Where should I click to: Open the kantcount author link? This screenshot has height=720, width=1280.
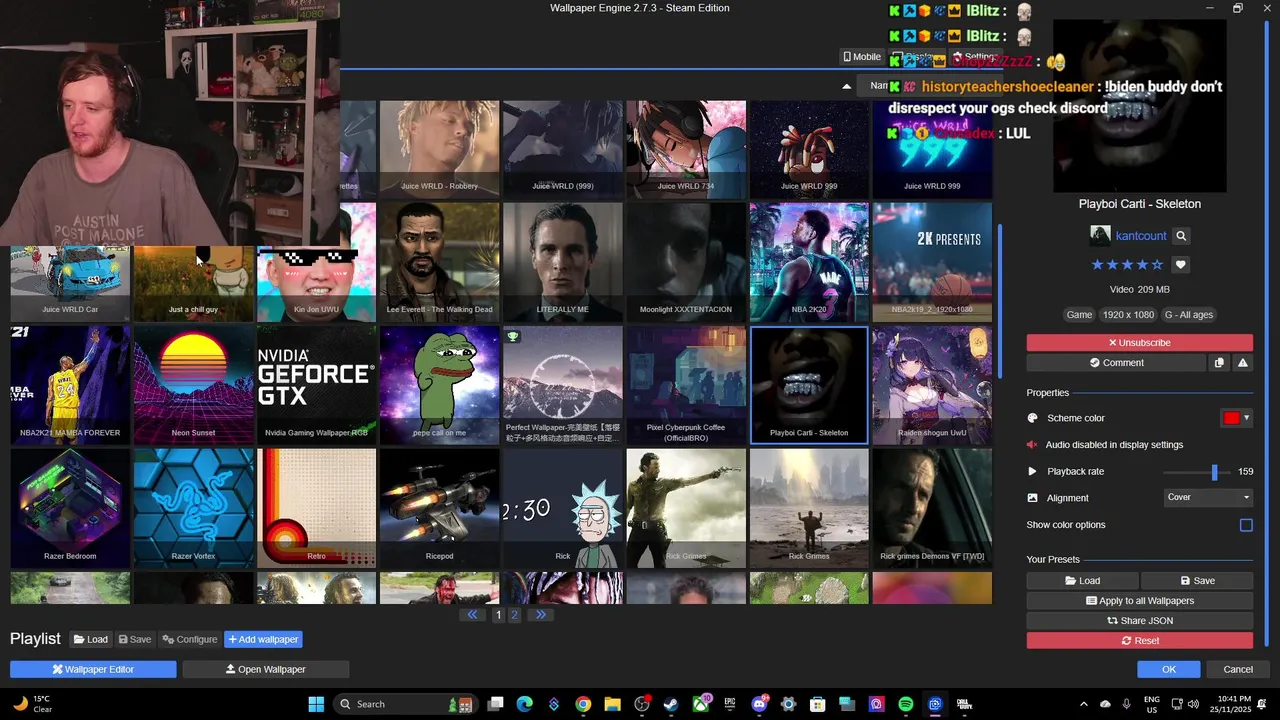1140,236
